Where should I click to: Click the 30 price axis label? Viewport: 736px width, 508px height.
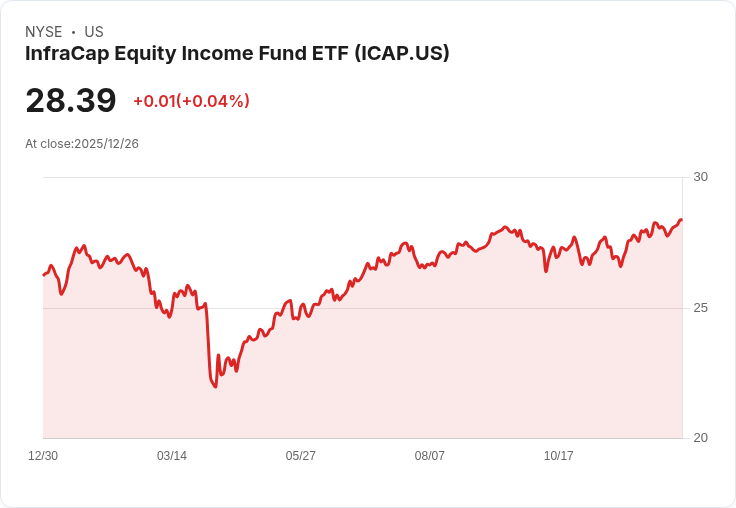(x=700, y=177)
